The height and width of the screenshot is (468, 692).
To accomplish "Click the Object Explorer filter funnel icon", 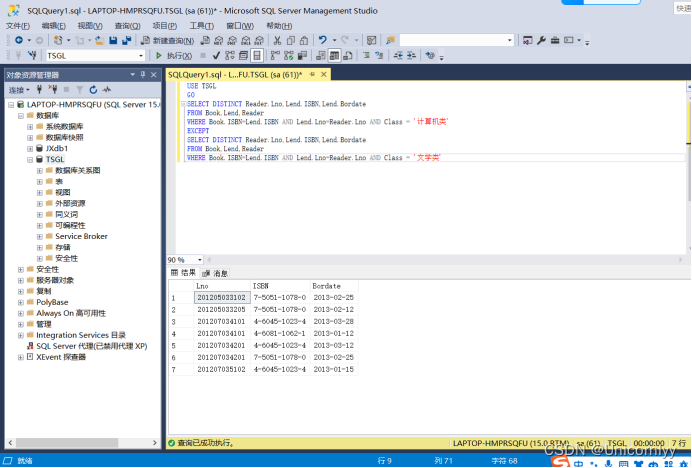I will [x=79, y=90].
